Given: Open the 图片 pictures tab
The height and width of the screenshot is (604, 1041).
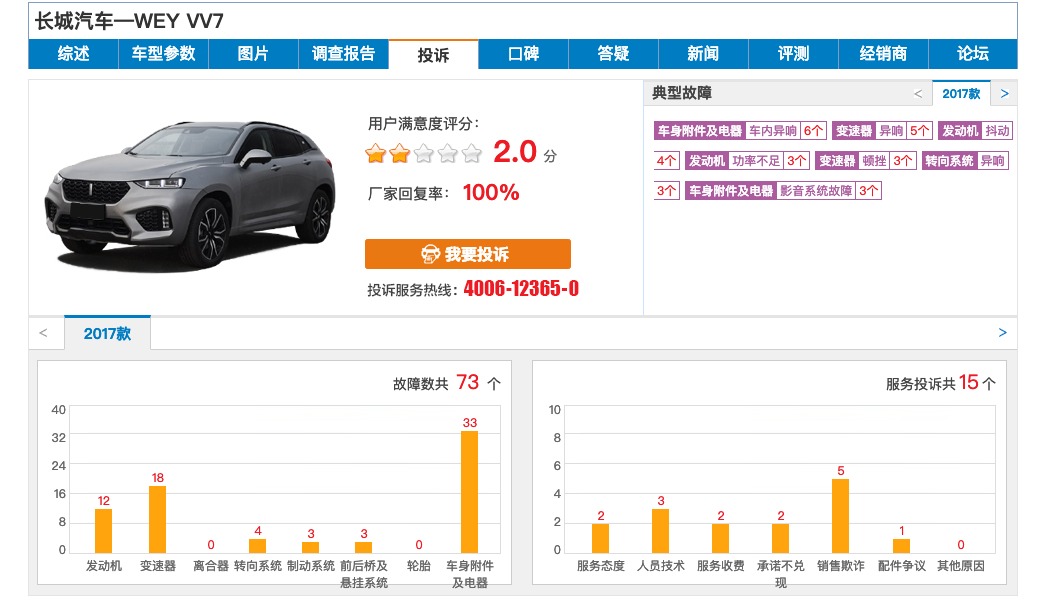Looking at the screenshot, I should click(x=253, y=54).
